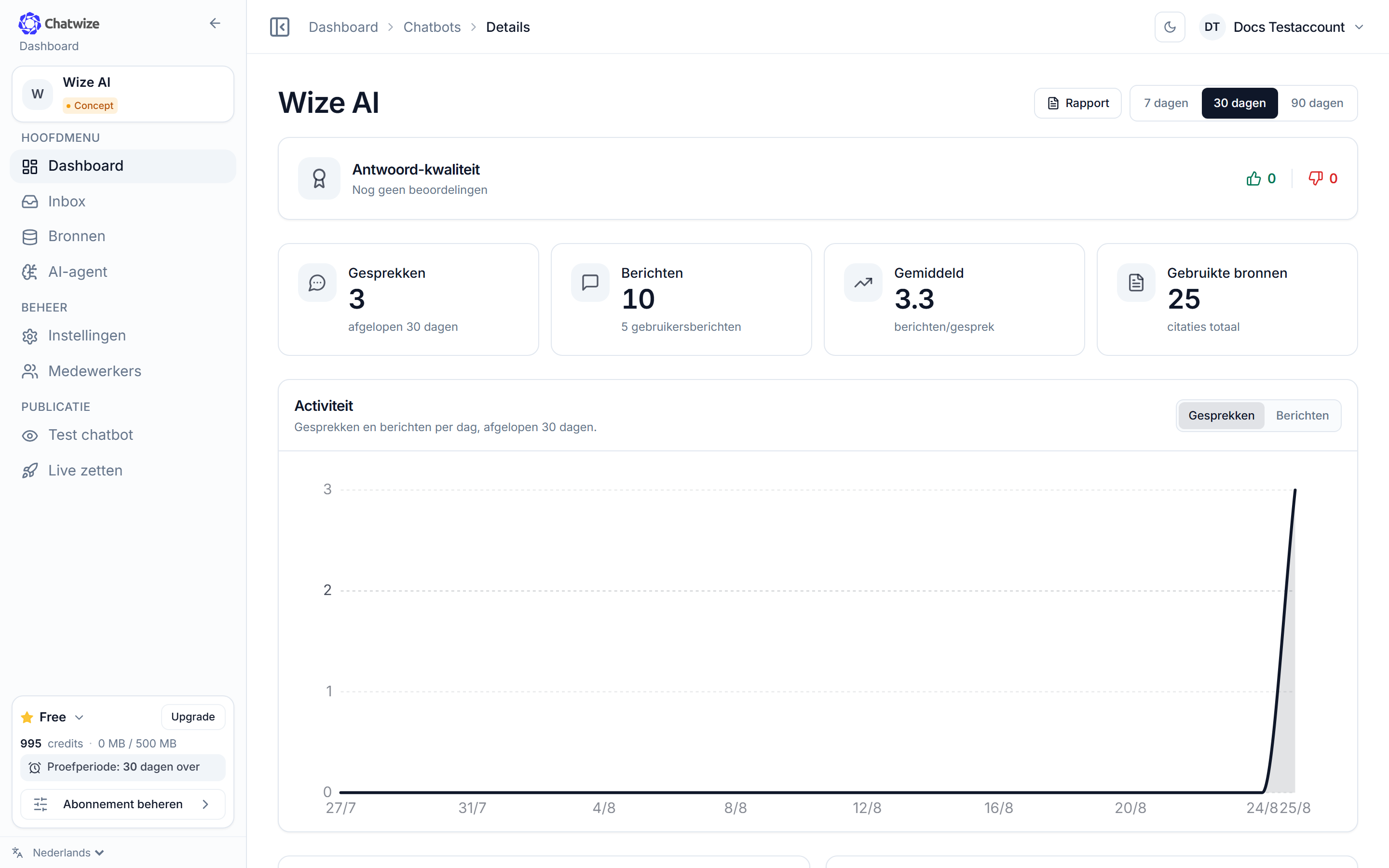Click the Medewerkers people icon

coord(30,372)
